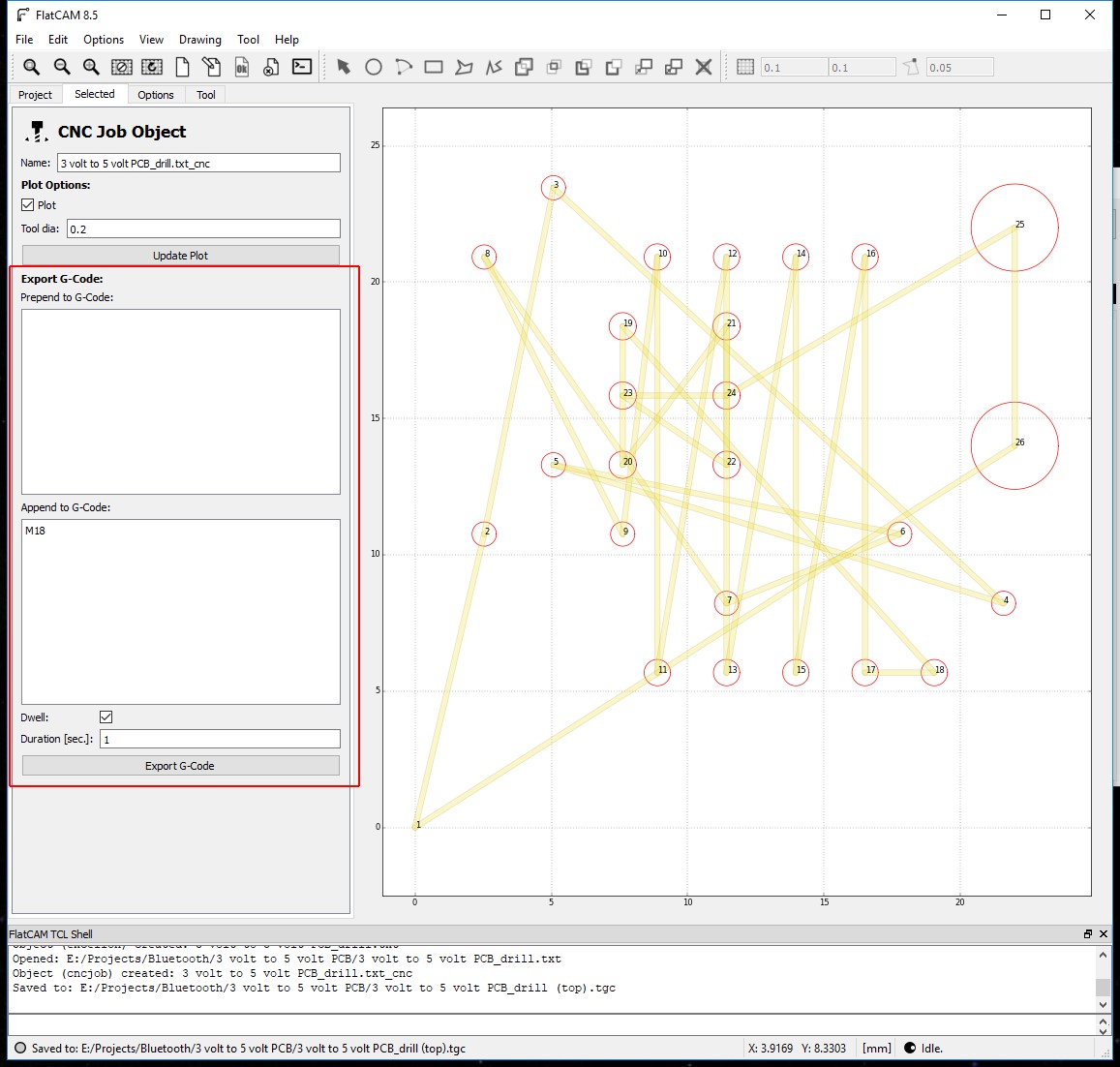
Task: Click the Clear Plot toolbar icon
Action: [x=121, y=67]
